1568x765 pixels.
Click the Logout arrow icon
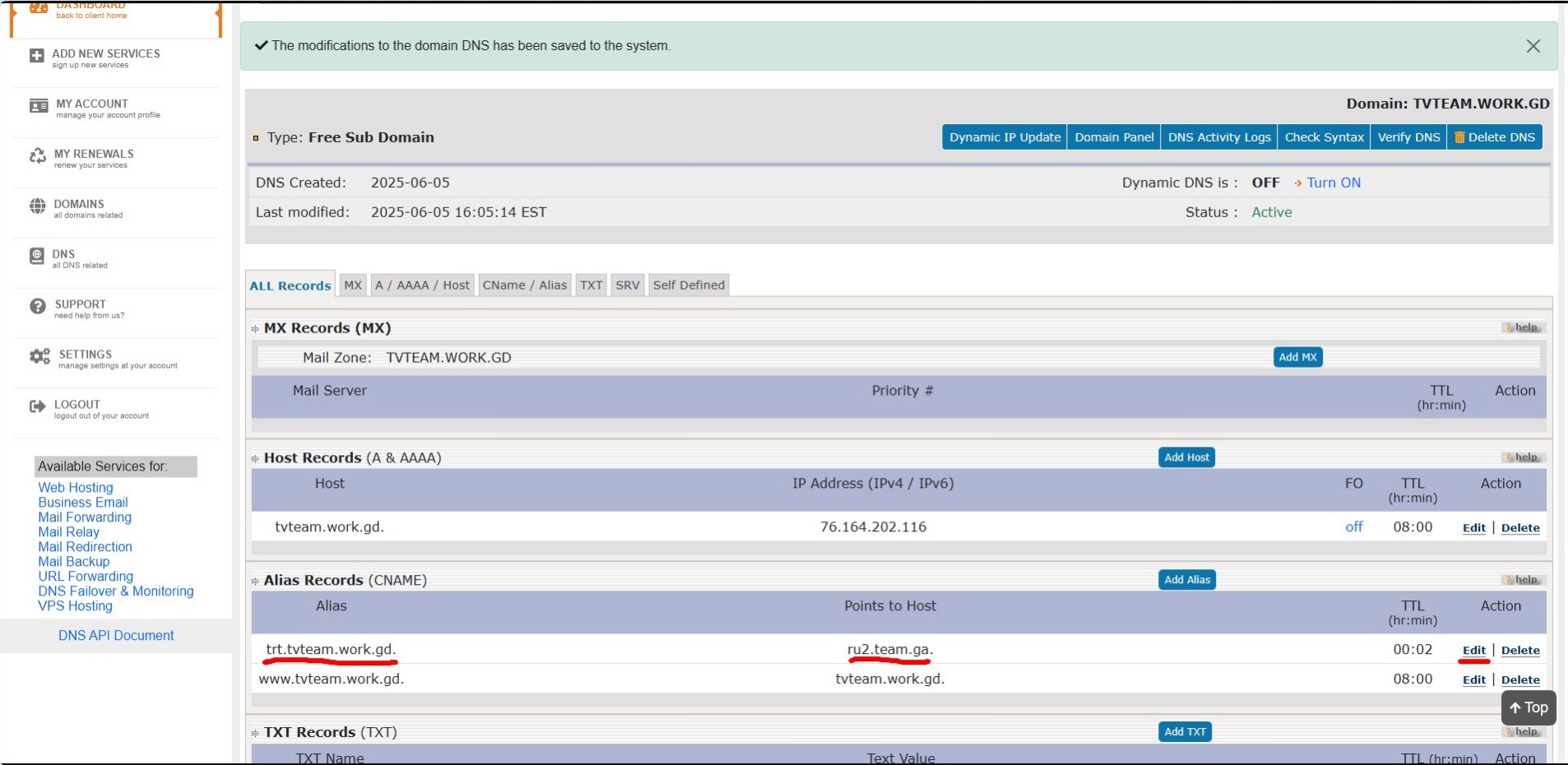38,406
